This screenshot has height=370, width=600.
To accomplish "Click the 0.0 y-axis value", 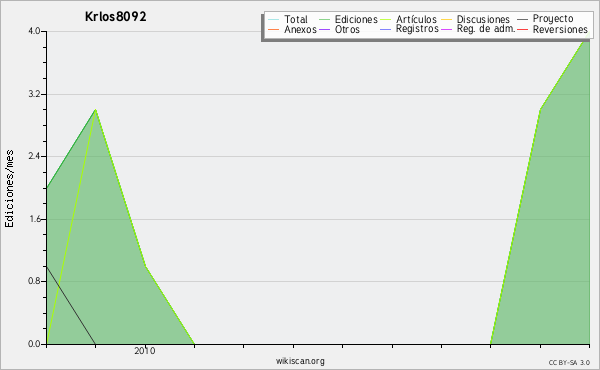I will (x=34, y=344).
